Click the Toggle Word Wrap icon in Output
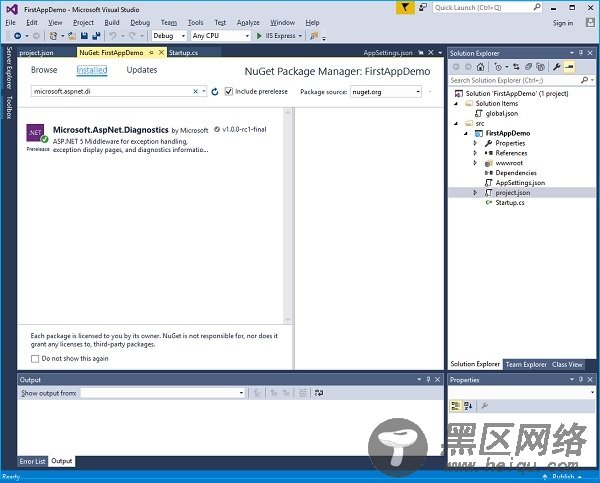 (319, 393)
